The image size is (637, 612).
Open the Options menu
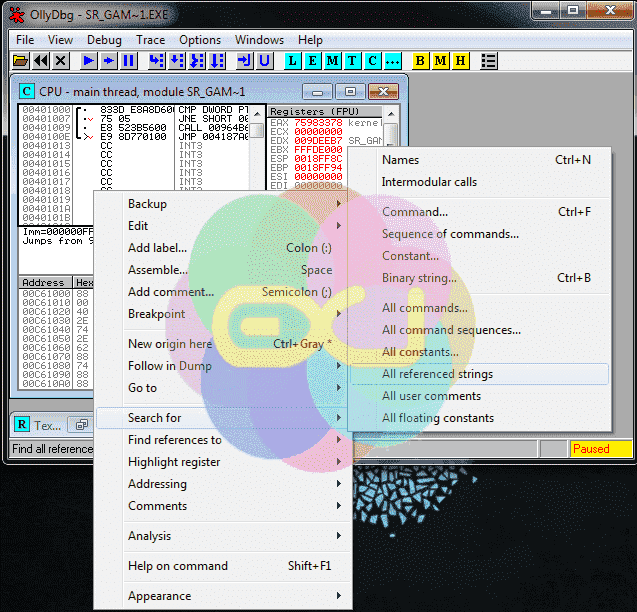pos(200,40)
